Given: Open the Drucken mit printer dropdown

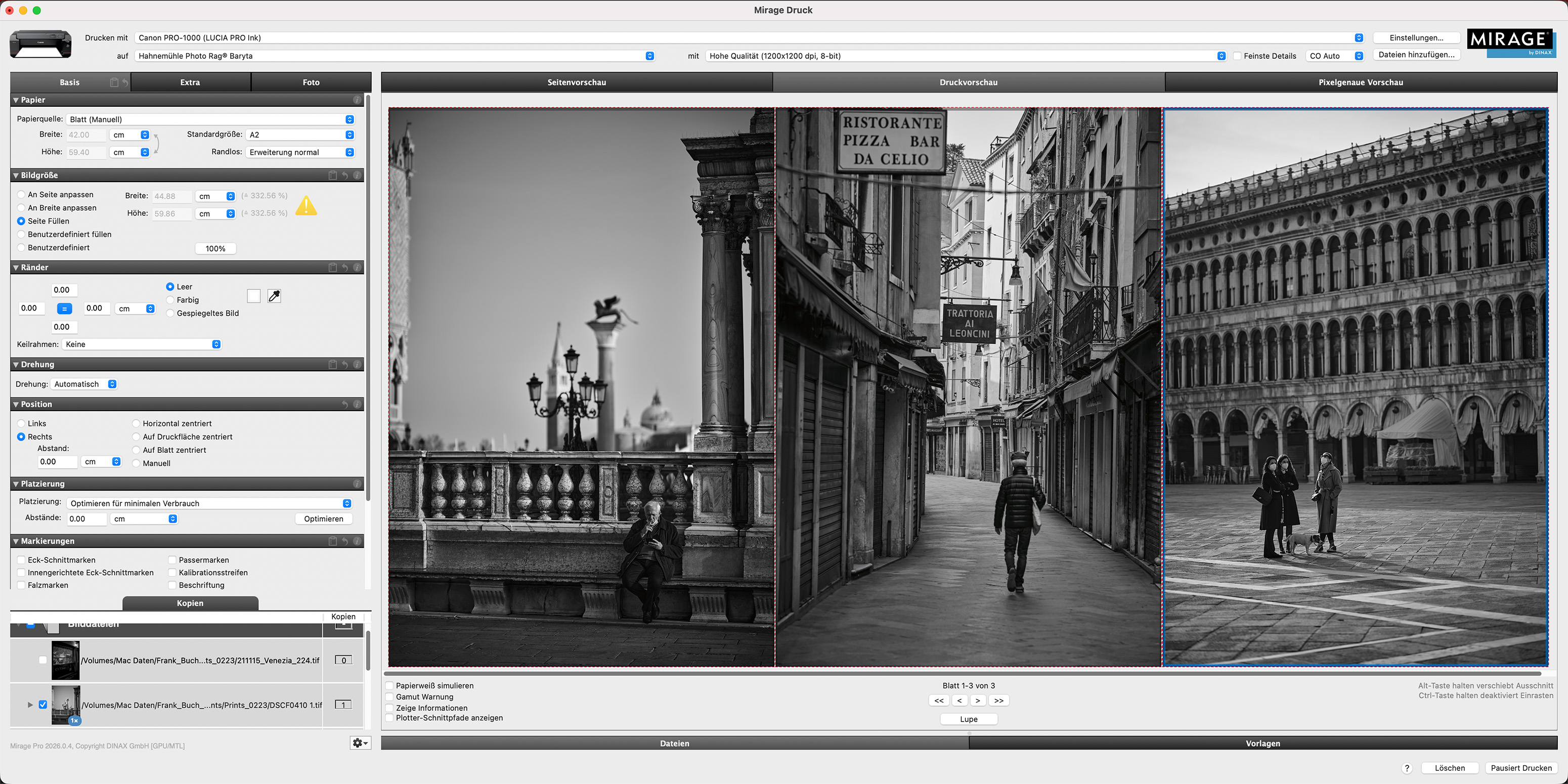Looking at the screenshot, I should [x=749, y=38].
